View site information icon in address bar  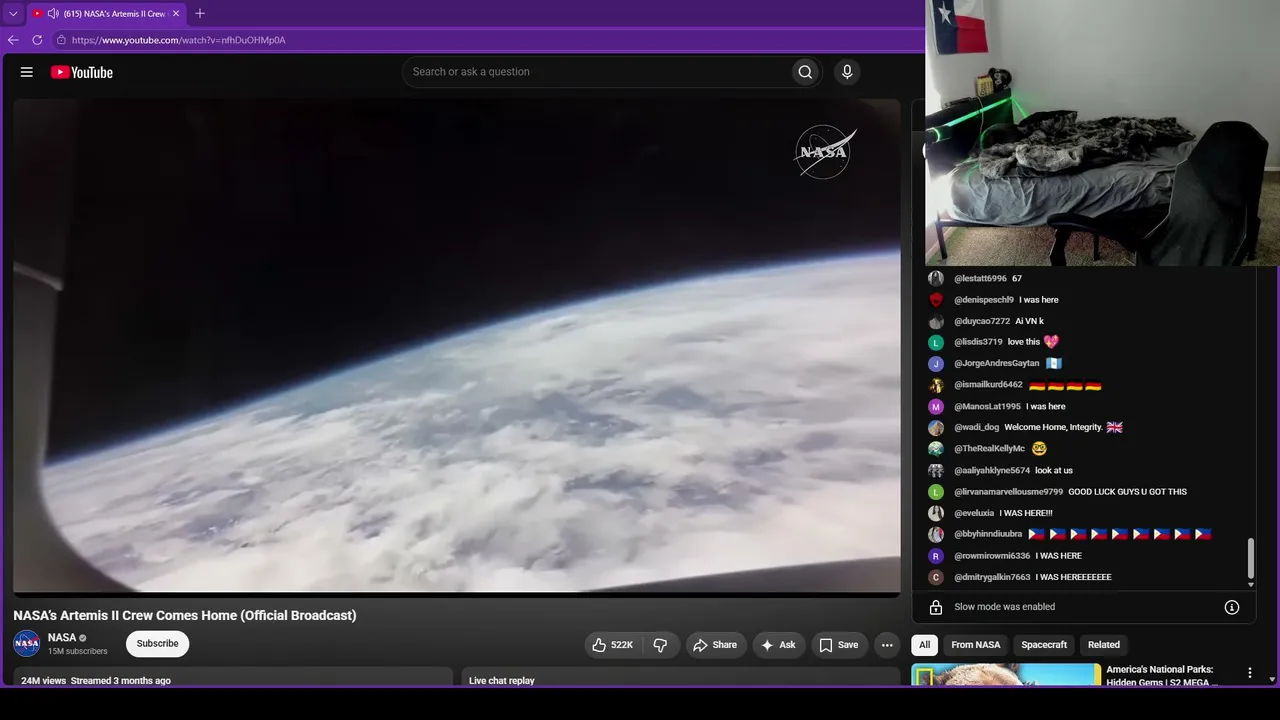point(61,40)
